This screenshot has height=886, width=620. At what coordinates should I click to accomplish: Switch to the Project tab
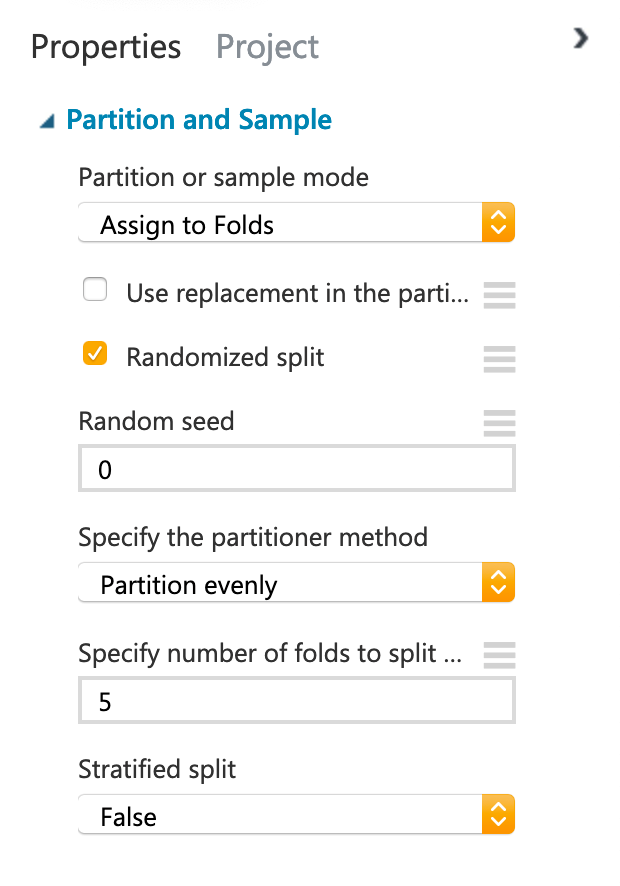(267, 47)
